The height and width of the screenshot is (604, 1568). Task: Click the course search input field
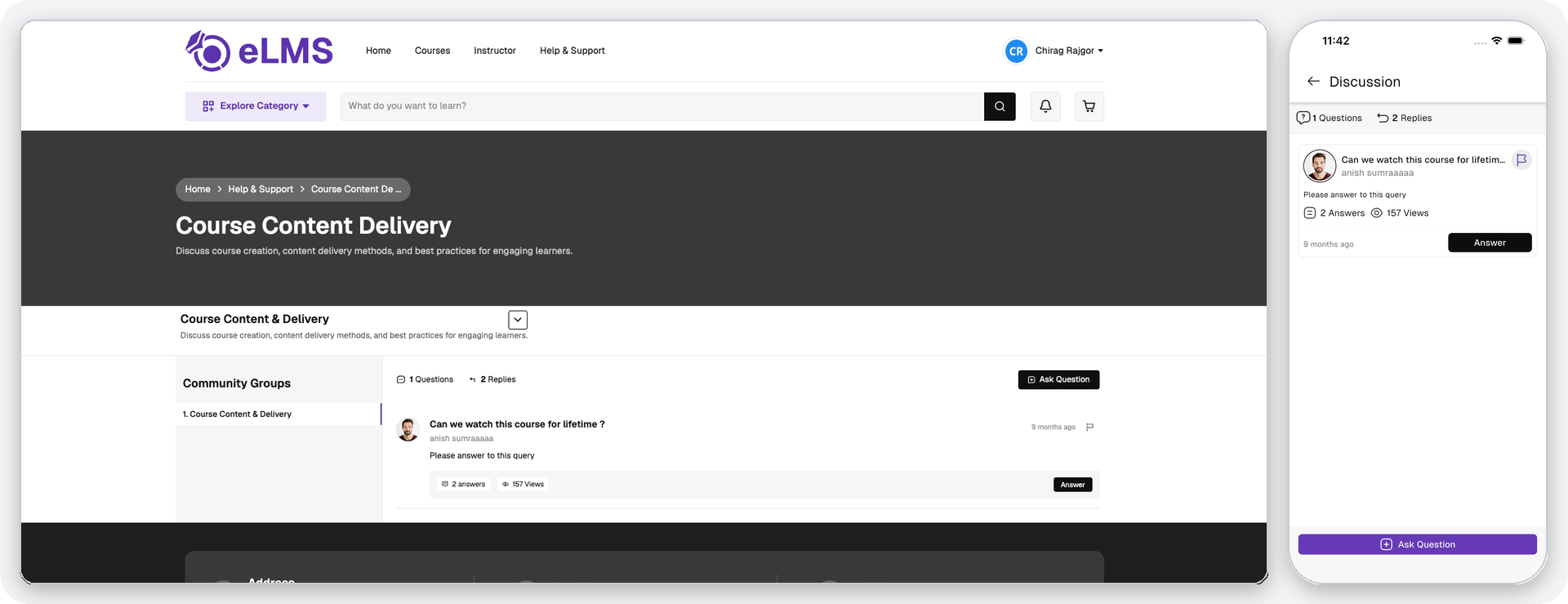tap(661, 106)
